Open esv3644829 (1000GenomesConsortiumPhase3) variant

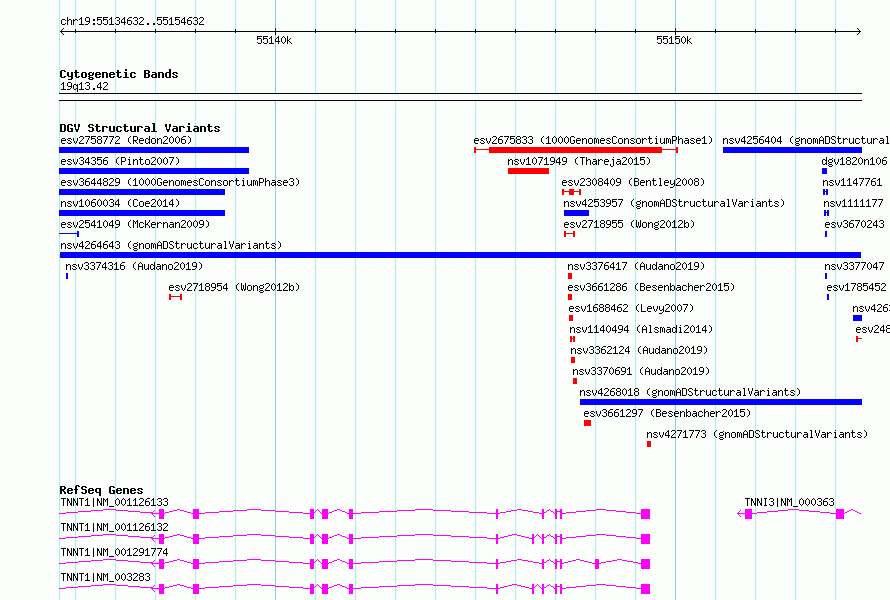tap(180, 182)
